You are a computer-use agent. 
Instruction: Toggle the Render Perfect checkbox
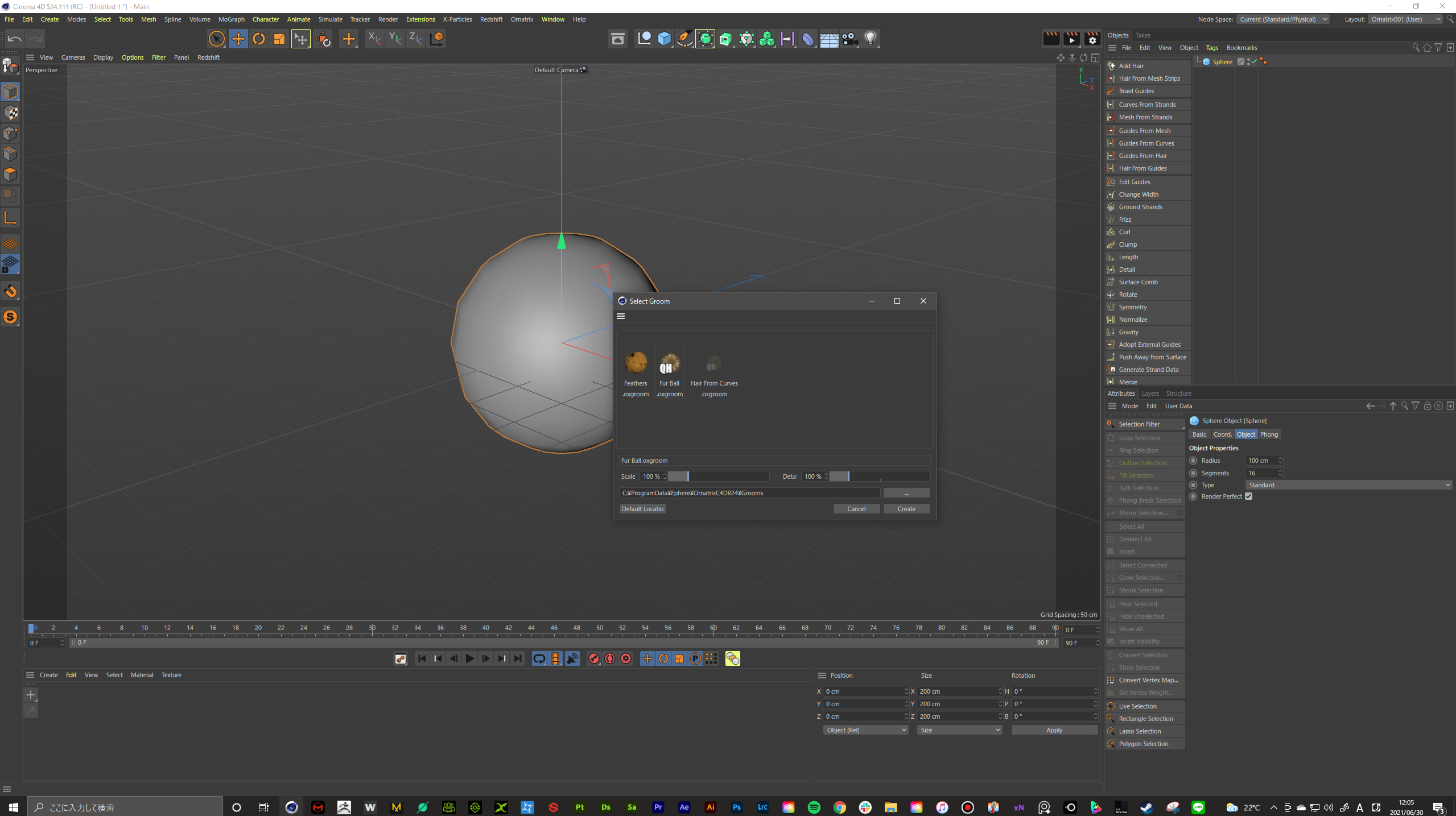(x=1248, y=496)
